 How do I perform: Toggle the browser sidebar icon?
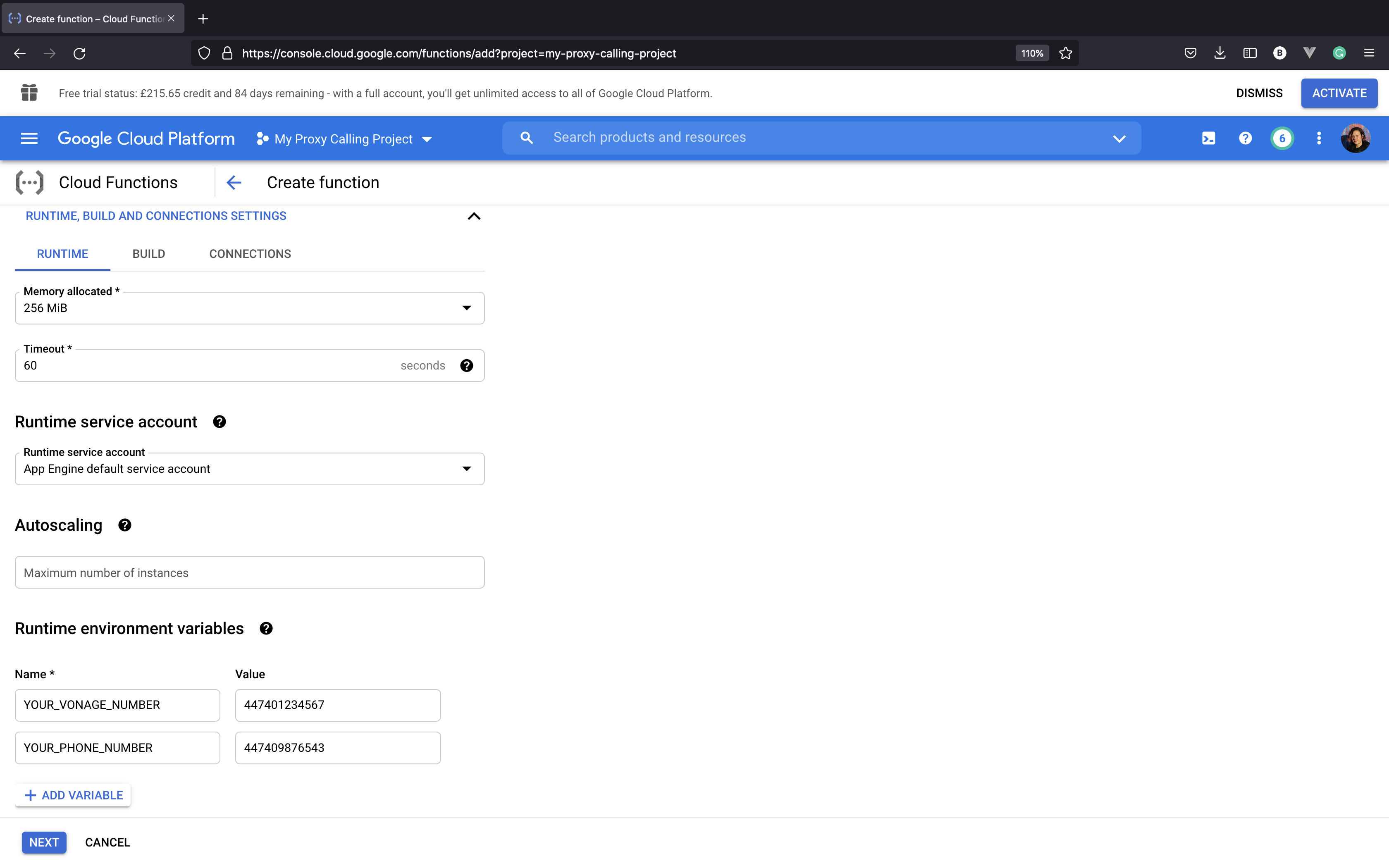pos(1250,53)
